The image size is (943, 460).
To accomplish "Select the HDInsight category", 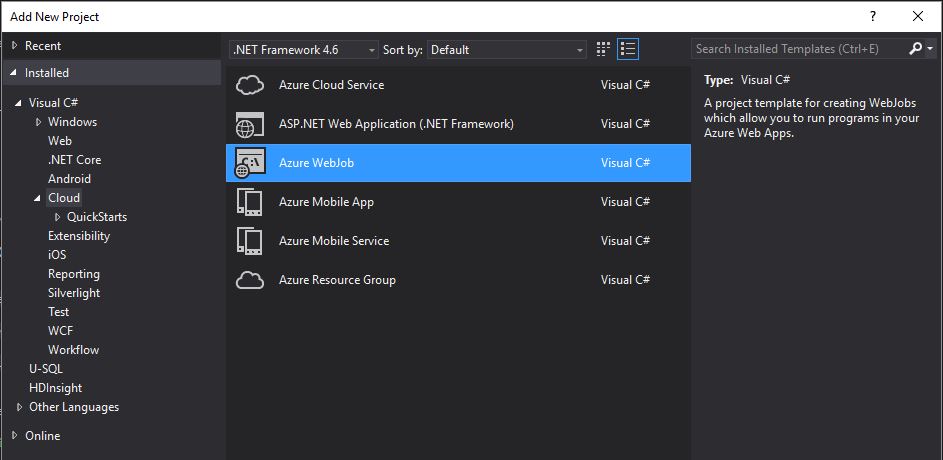I will [55, 388].
